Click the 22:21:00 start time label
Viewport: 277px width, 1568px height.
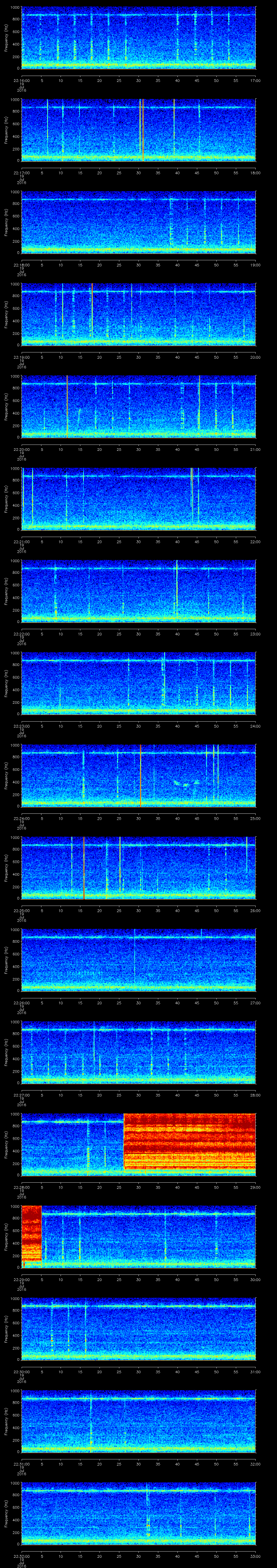tap(21, 542)
